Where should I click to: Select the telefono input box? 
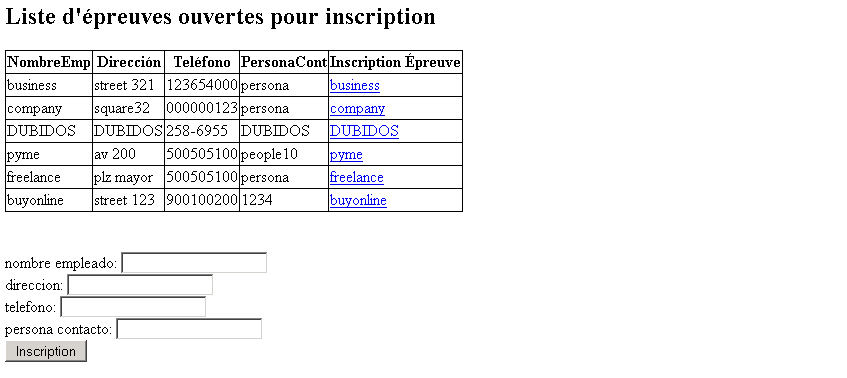pos(133,307)
